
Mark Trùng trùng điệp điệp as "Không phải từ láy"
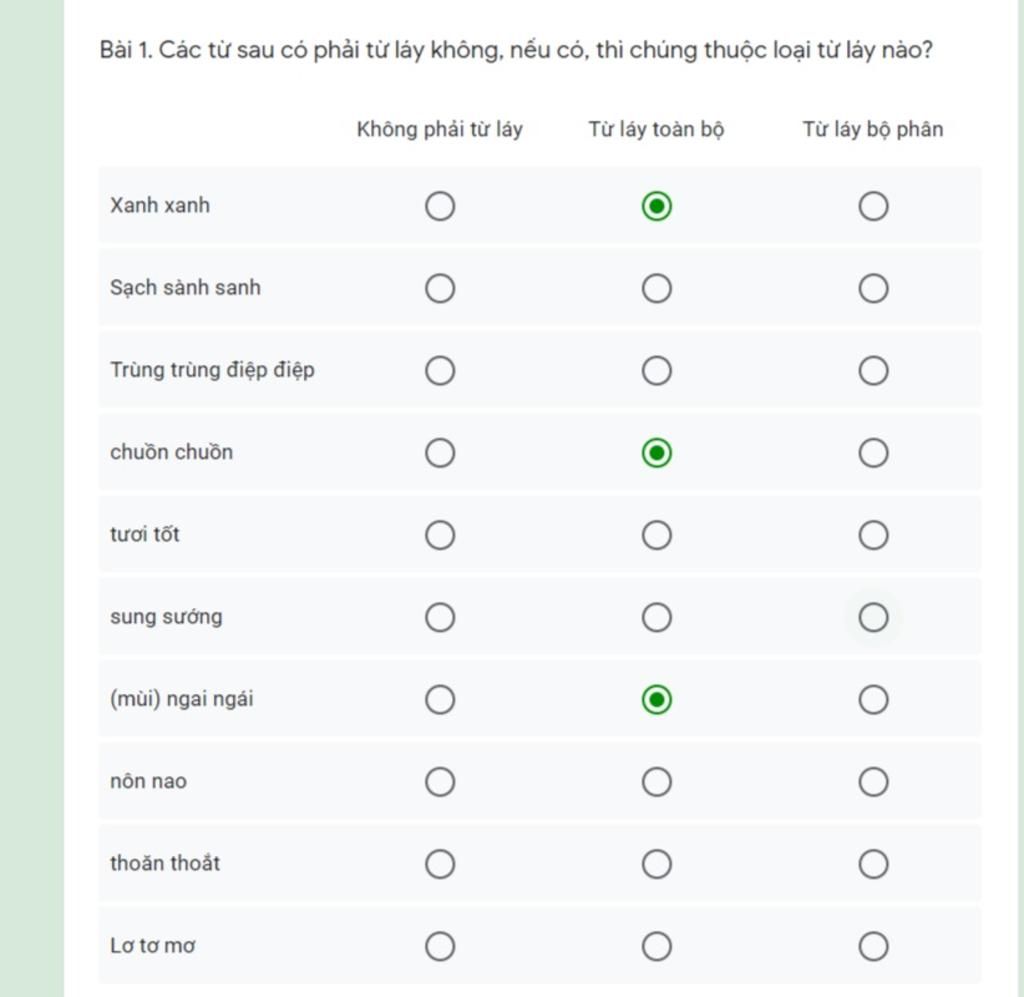440,371
